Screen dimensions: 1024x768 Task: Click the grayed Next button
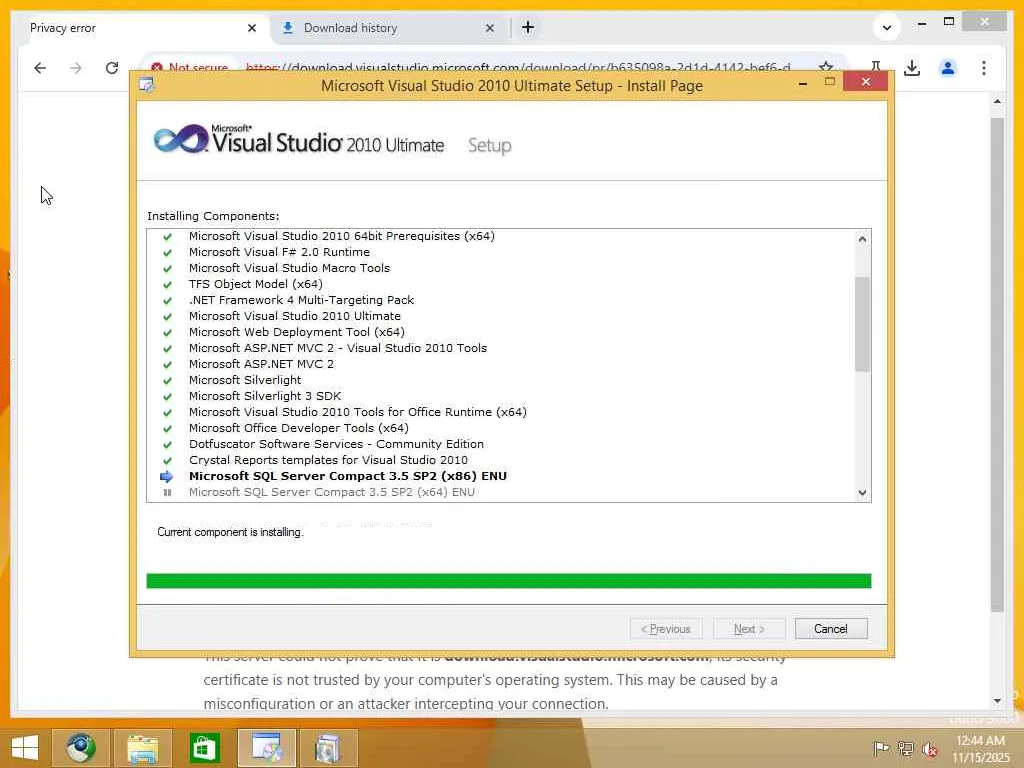pos(748,629)
